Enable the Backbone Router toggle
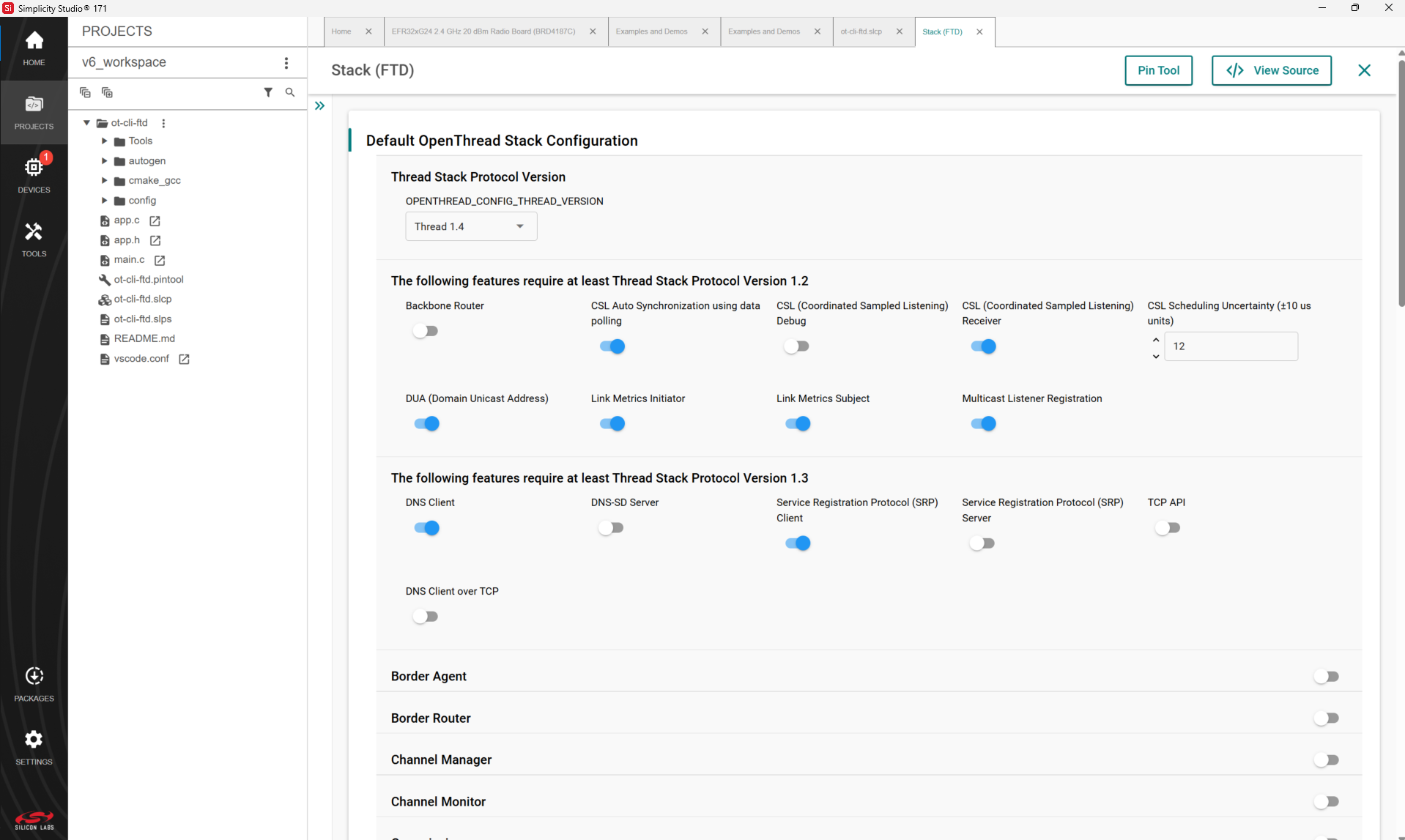The height and width of the screenshot is (840, 1405). 426,330
